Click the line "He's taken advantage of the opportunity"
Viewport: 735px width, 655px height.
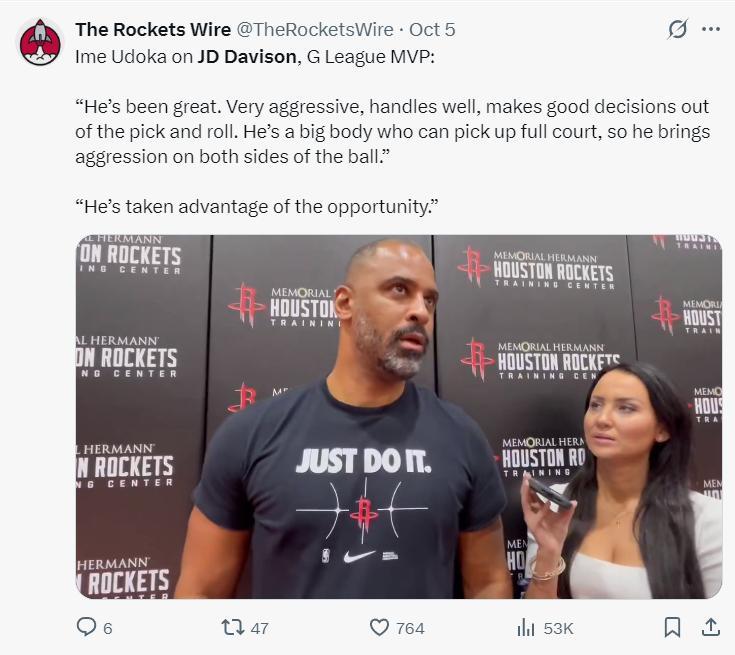(257, 207)
